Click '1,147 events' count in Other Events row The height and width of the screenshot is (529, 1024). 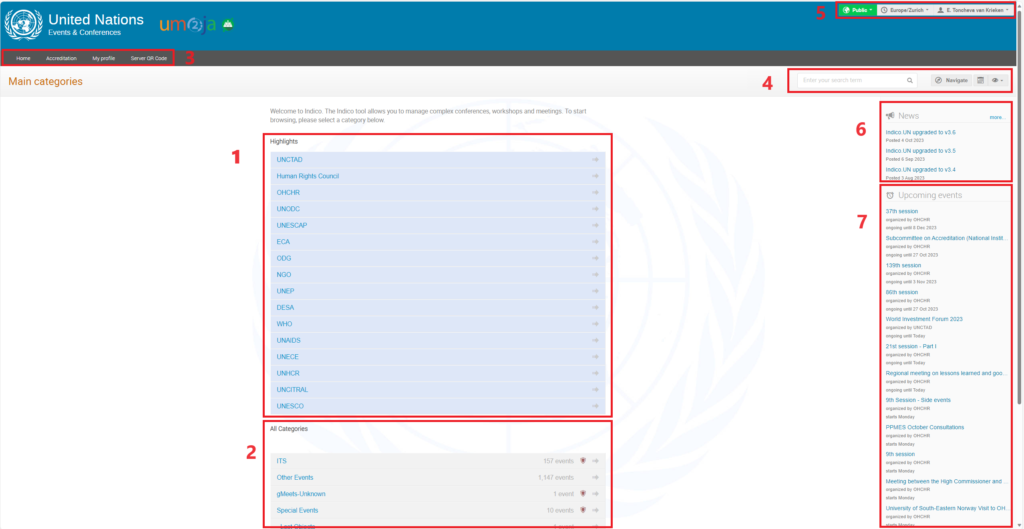[556, 477]
